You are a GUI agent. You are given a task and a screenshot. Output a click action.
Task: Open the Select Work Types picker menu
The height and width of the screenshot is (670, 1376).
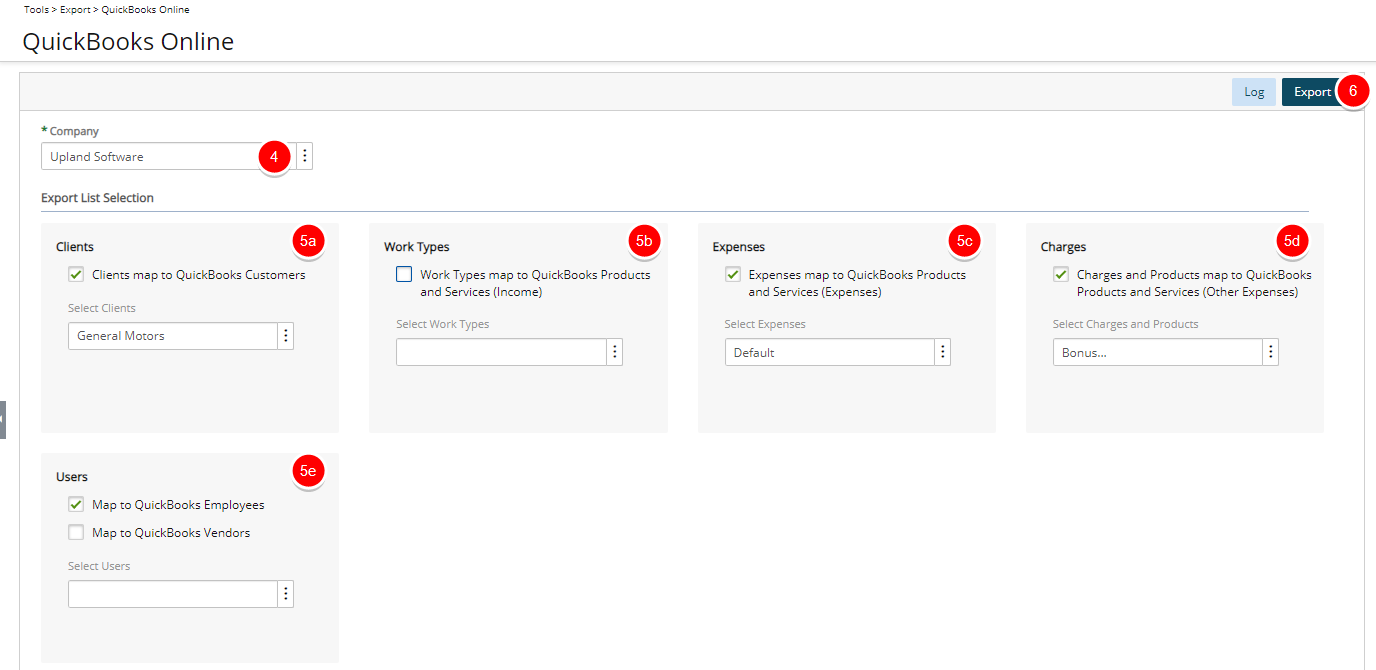[x=614, y=352]
